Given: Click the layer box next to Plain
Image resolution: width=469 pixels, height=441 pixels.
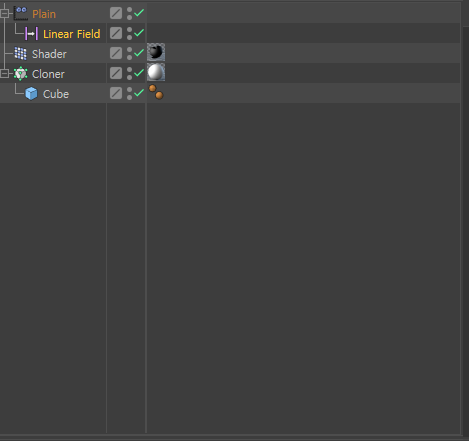Looking at the screenshot, I should pyautogui.click(x=116, y=13).
